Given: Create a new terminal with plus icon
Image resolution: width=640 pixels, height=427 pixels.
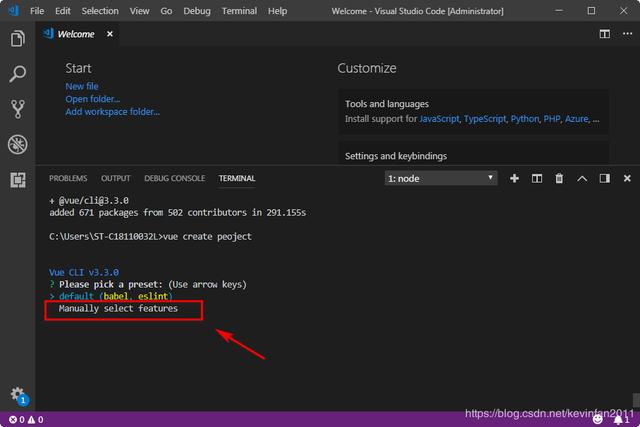Looking at the screenshot, I should point(514,178).
